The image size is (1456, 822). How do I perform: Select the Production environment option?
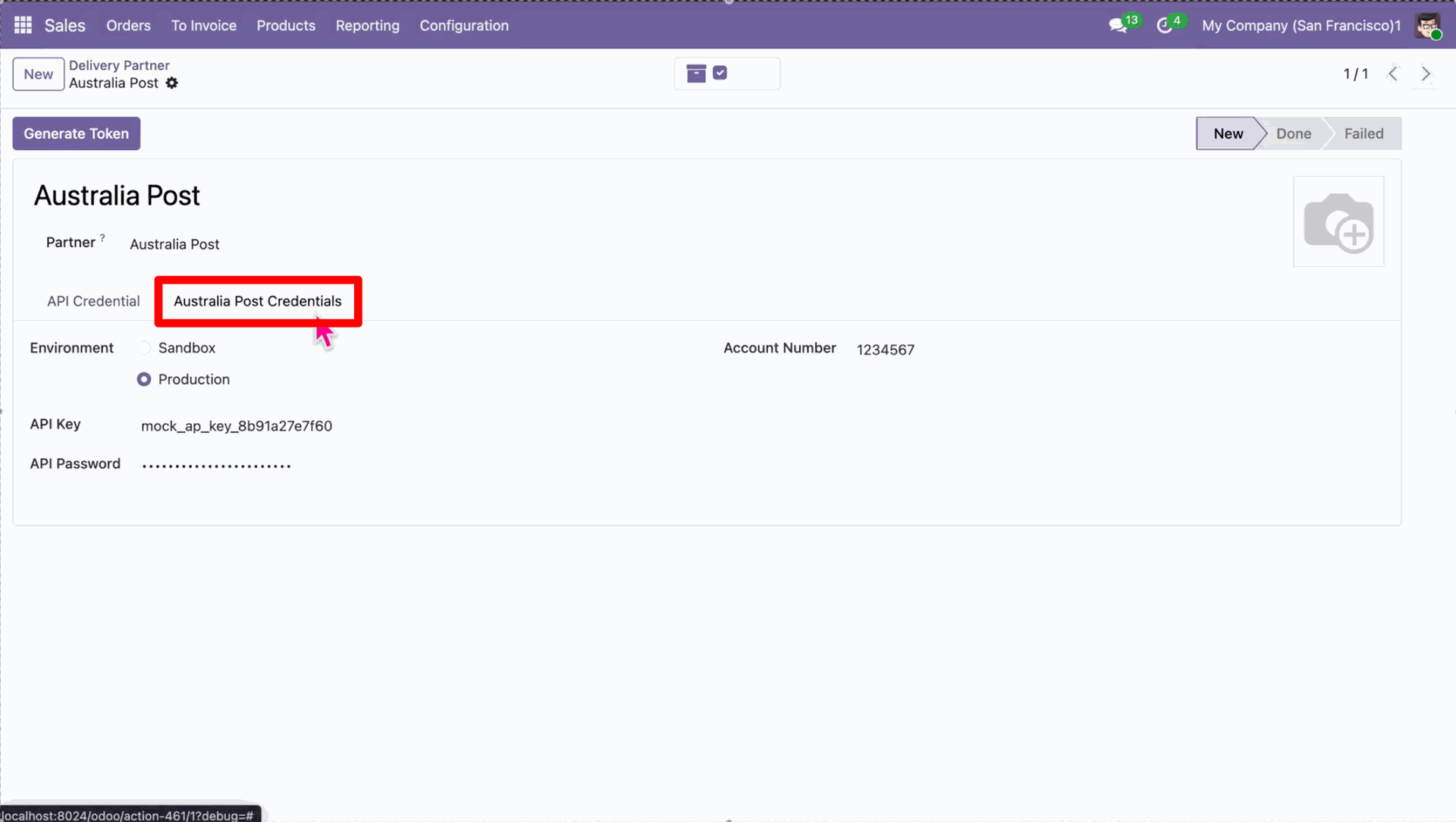pyautogui.click(x=144, y=379)
